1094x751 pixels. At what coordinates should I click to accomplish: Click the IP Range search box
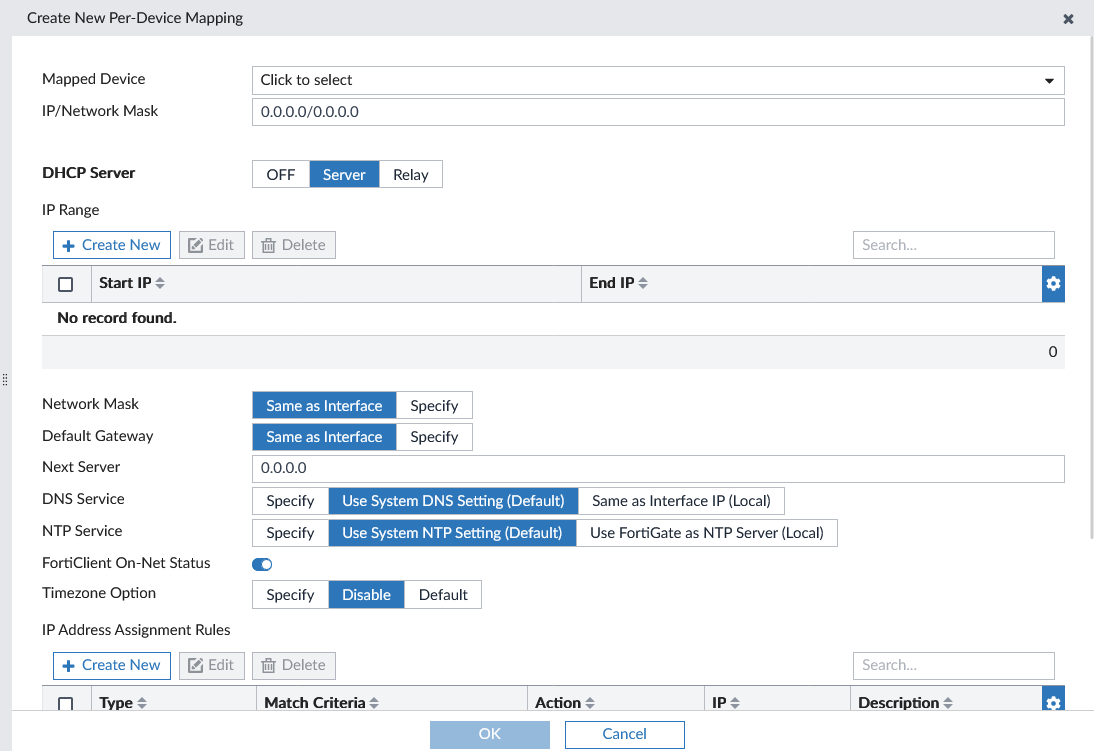(x=953, y=245)
